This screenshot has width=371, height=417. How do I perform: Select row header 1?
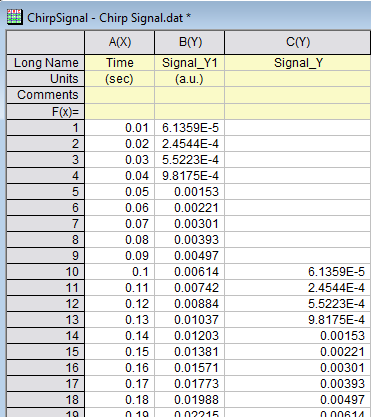pyautogui.click(x=45, y=128)
